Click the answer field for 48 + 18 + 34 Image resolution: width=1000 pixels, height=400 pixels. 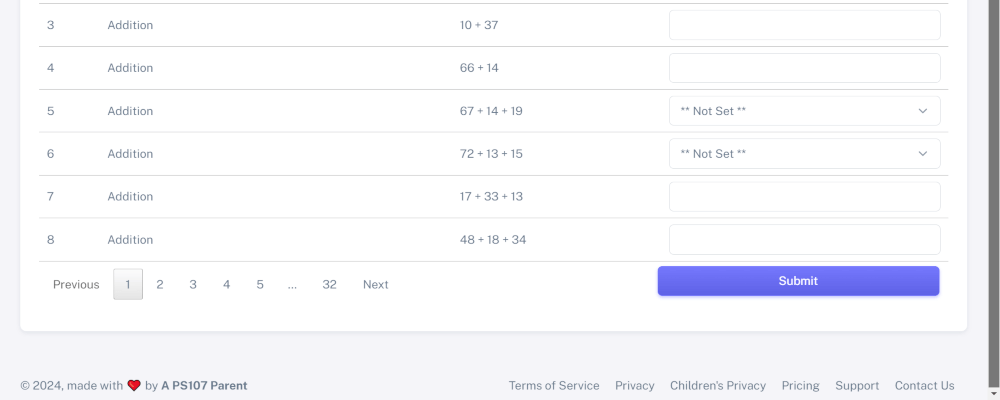click(x=804, y=240)
